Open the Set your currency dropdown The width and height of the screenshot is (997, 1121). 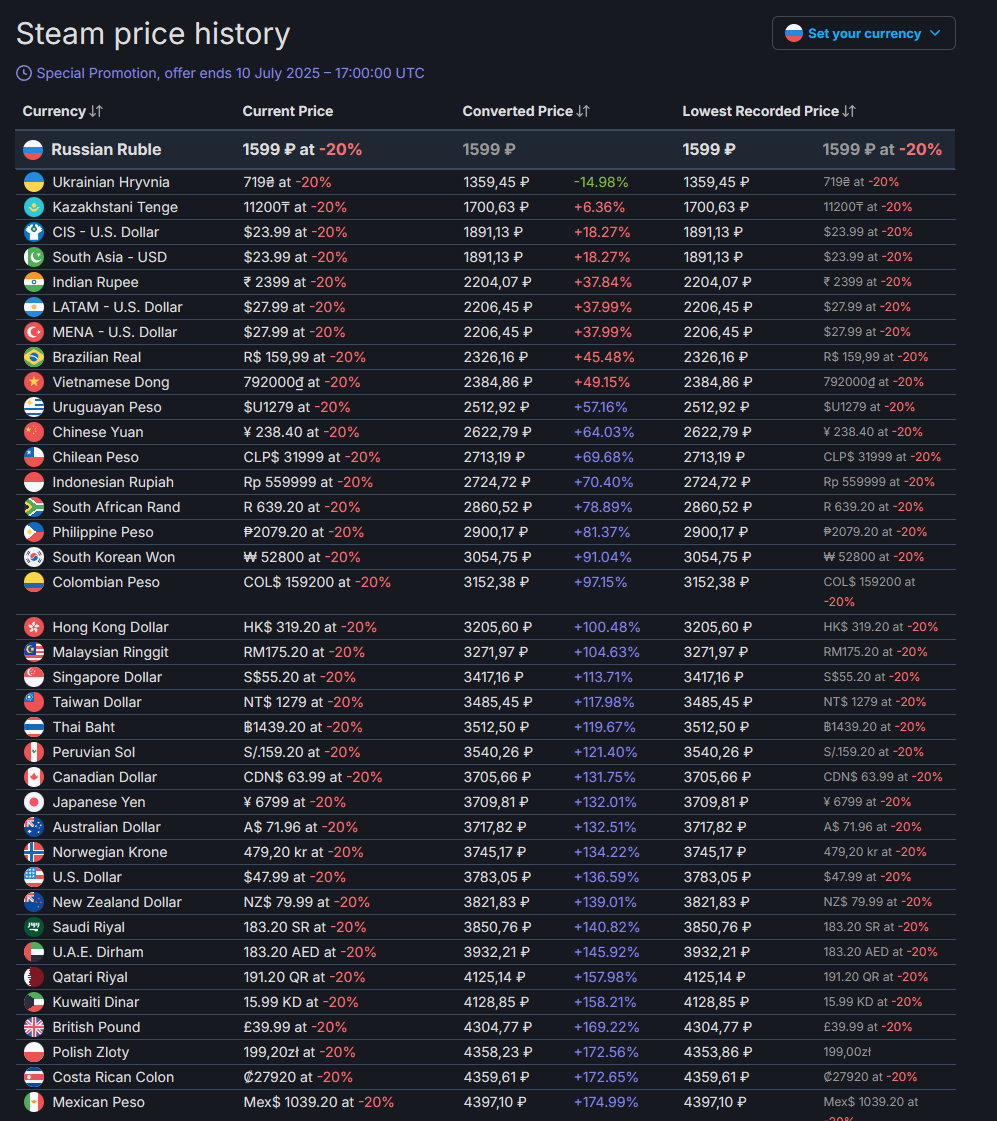pos(863,34)
